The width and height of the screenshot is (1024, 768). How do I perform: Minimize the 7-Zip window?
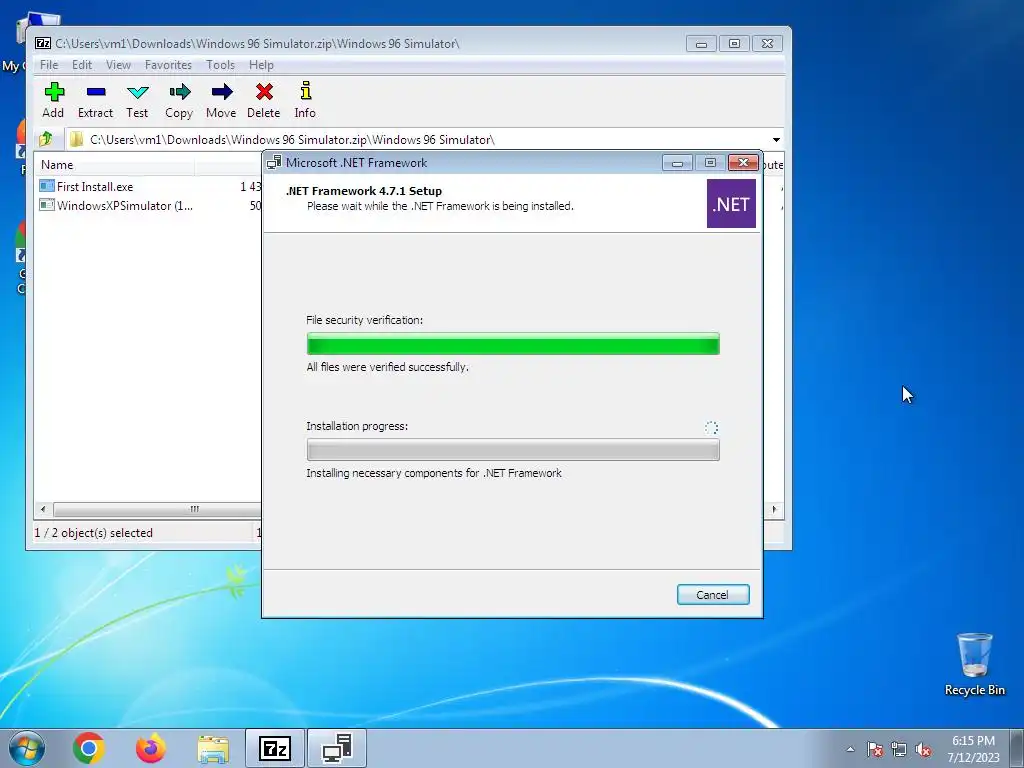[x=701, y=44]
